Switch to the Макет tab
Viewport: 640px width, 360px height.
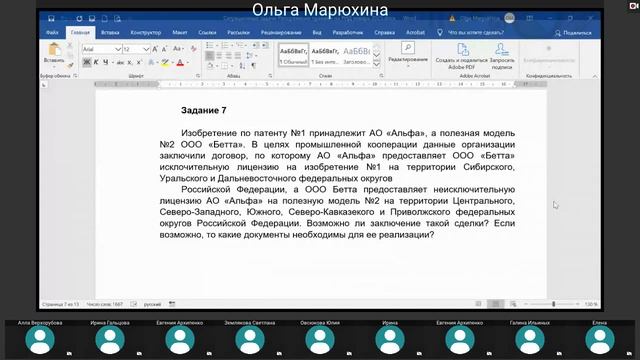tap(180, 32)
